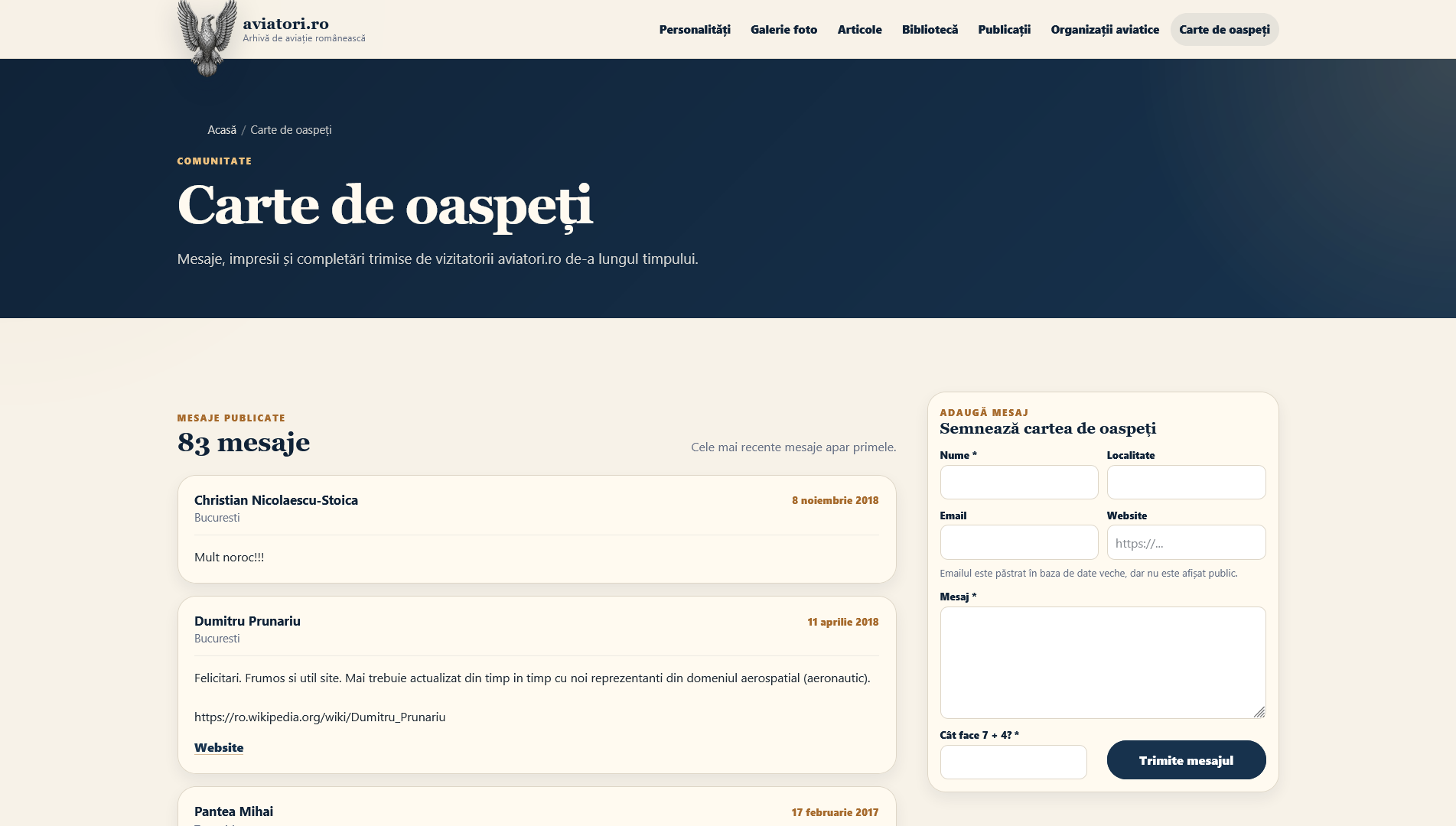Image resolution: width=1456 pixels, height=826 pixels.
Task: Go to Galerie foto
Action: point(783,29)
